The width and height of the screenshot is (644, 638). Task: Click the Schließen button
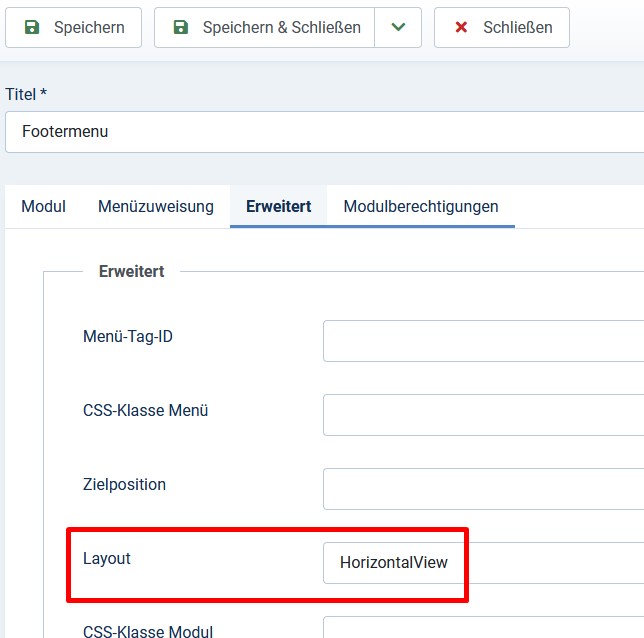(x=502, y=28)
